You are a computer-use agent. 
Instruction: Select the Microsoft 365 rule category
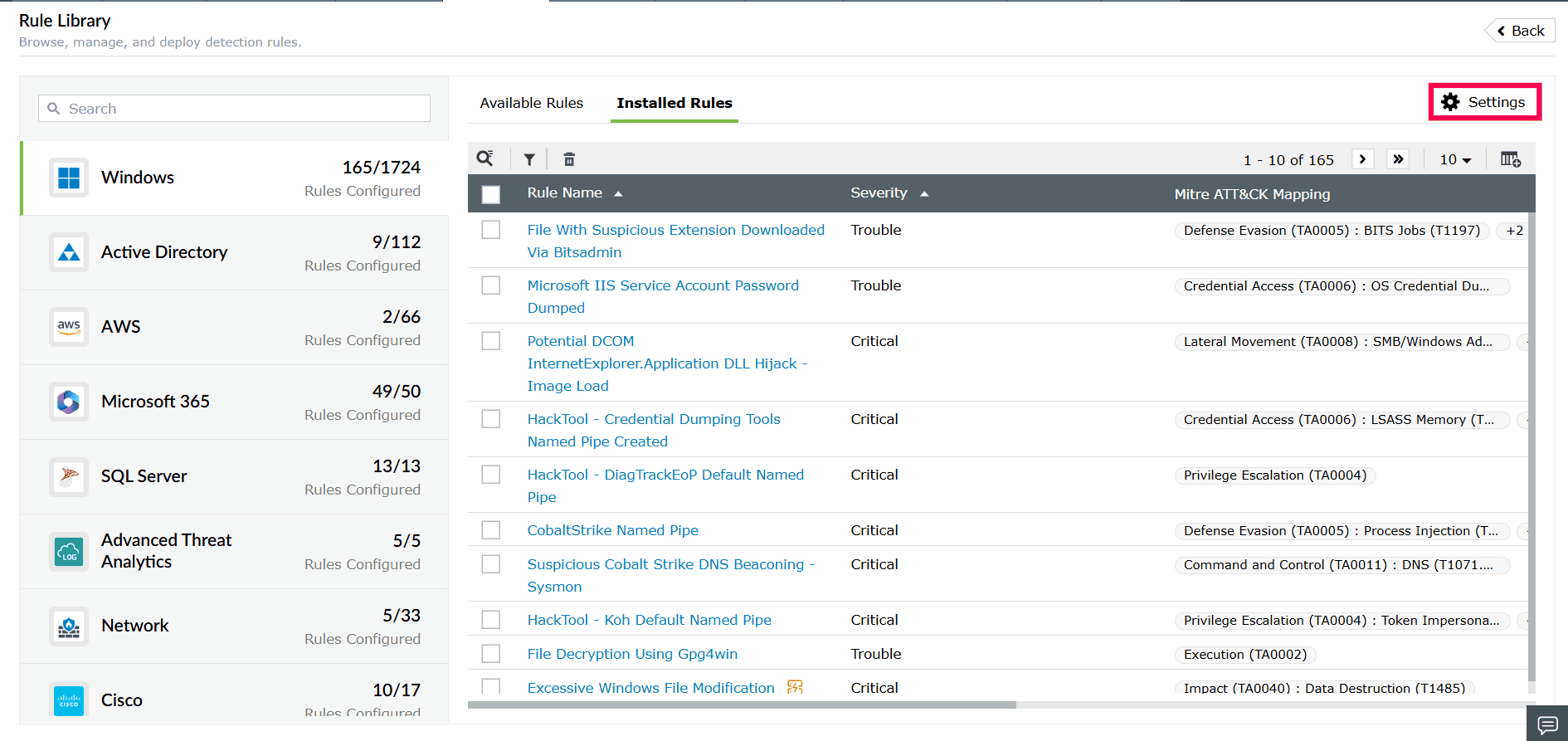[x=235, y=402]
